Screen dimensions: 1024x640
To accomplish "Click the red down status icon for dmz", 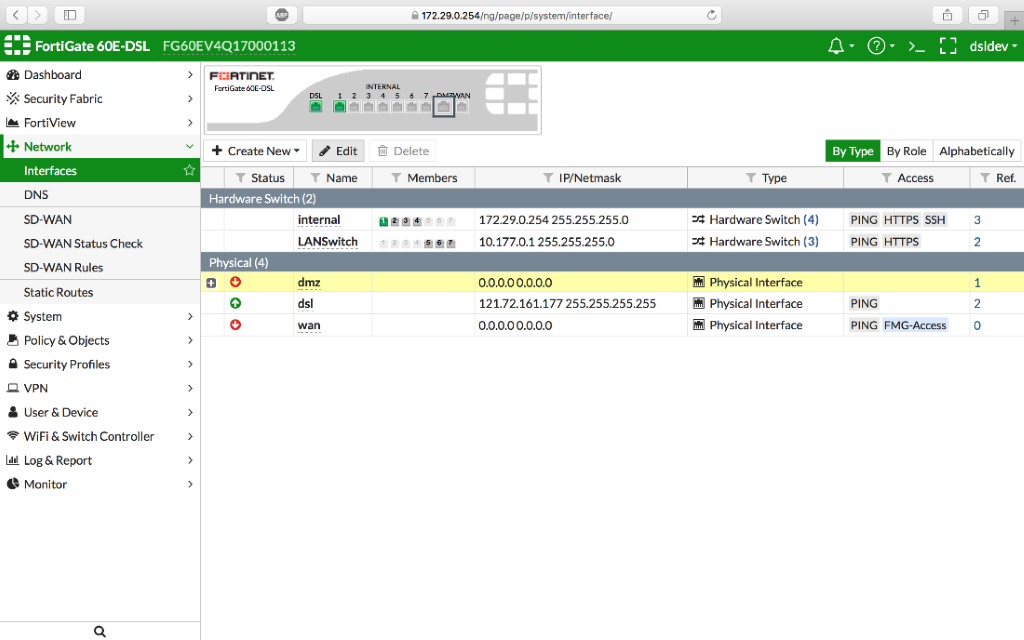I will (235, 282).
